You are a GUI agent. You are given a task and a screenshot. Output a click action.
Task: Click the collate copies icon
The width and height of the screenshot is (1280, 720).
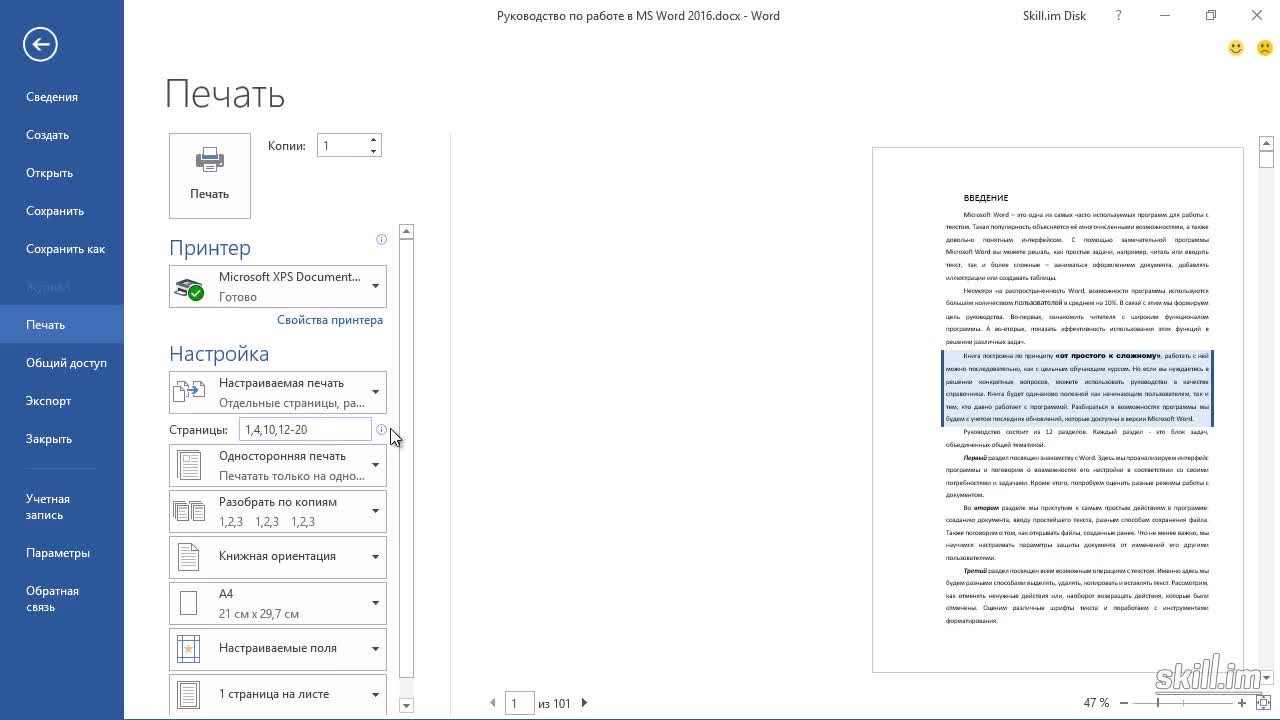click(189, 511)
